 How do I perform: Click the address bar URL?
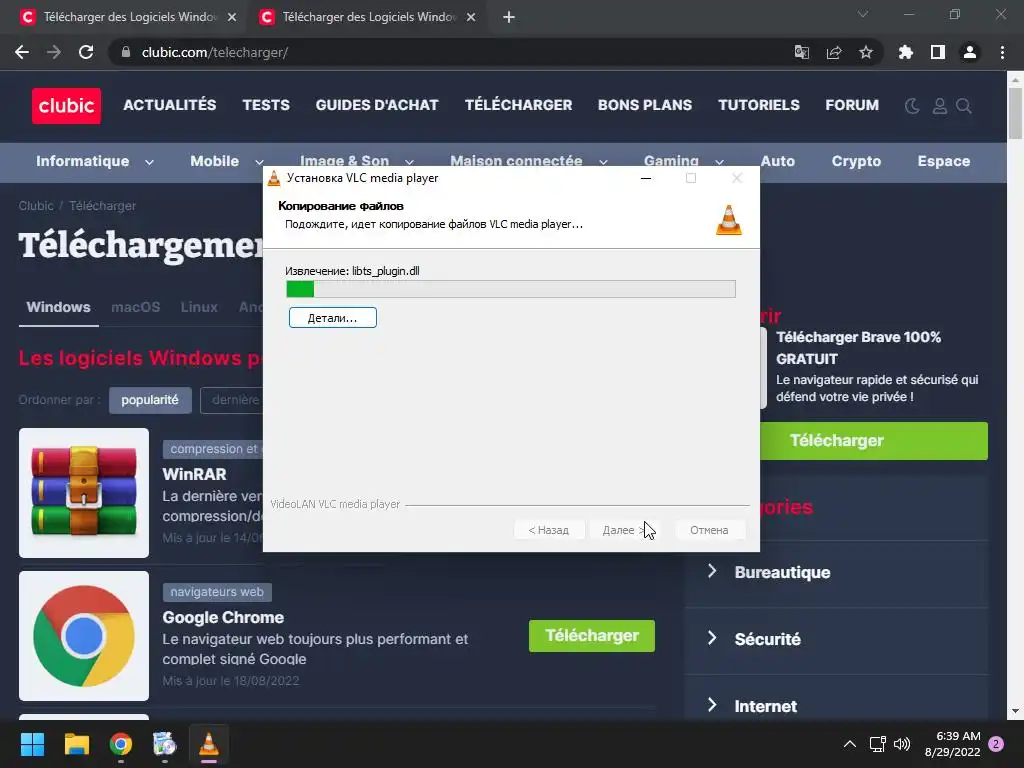tap(215, 52)
